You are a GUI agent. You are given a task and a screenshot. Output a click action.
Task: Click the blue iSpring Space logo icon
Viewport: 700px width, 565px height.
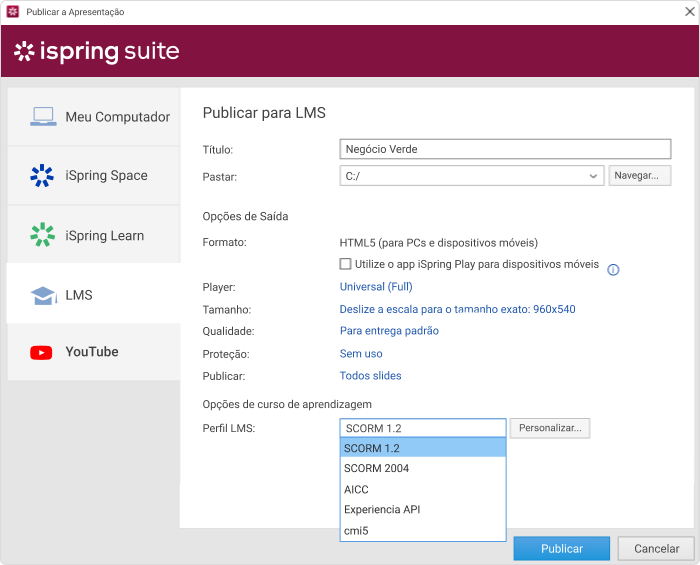click(x=42, y=175)
